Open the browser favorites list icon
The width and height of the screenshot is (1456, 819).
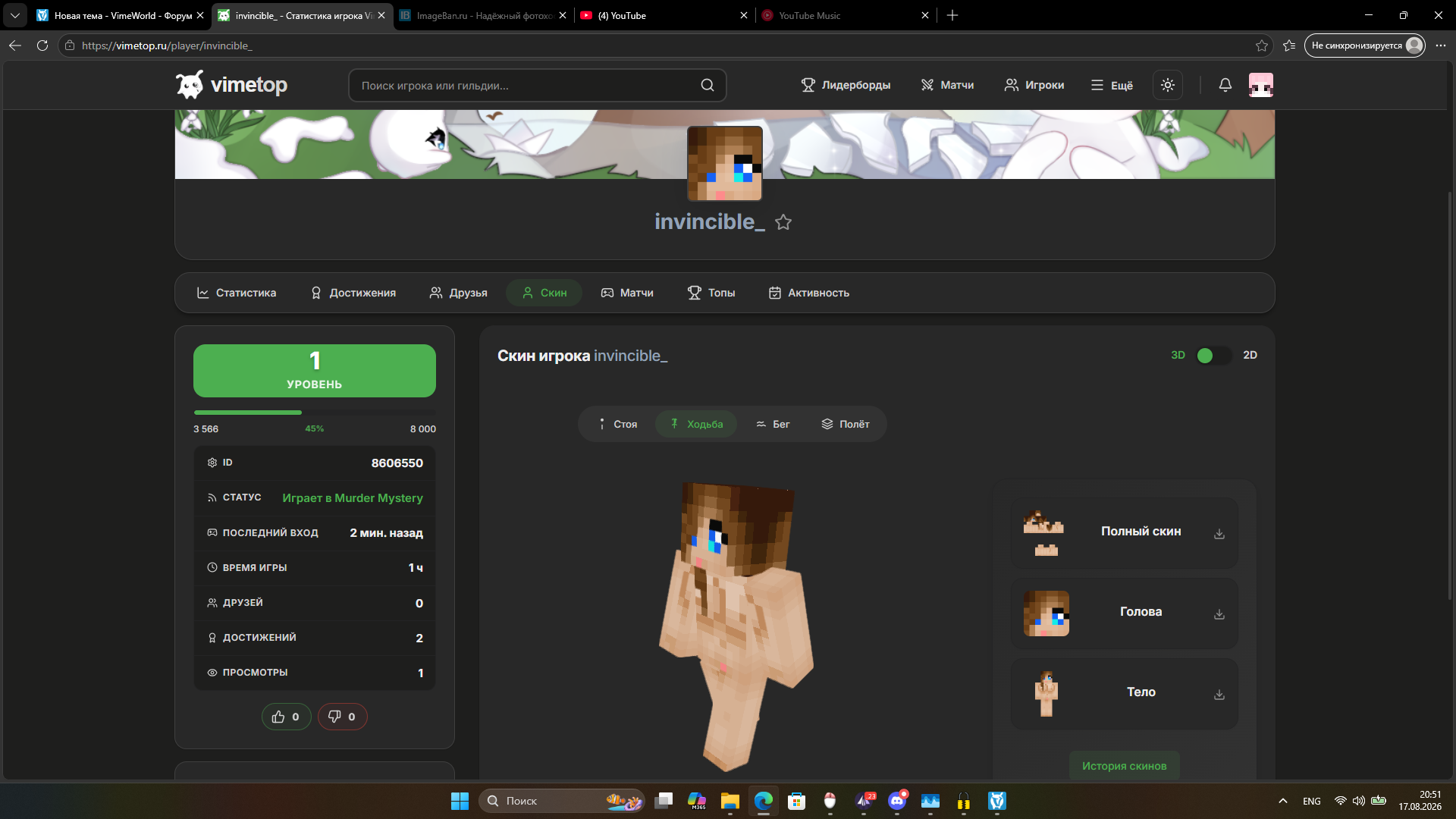tap(1289, 45)
